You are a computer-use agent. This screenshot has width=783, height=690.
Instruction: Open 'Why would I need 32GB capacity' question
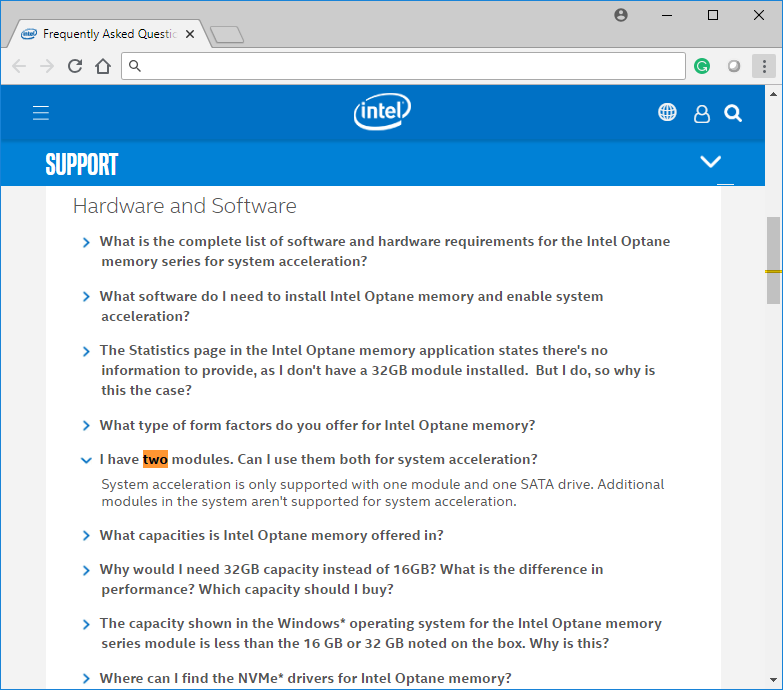click(352, 579)
